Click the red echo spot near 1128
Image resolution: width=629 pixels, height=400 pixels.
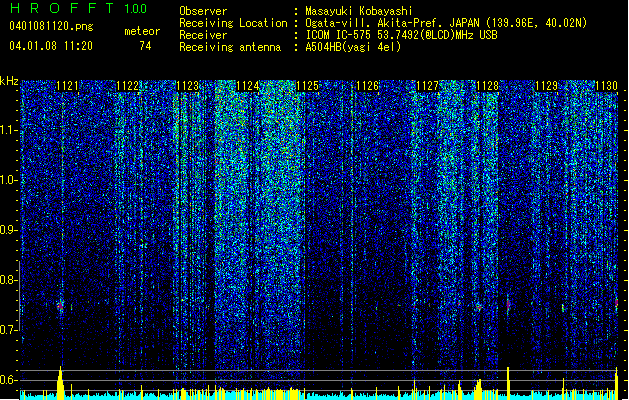pos(479,307)
